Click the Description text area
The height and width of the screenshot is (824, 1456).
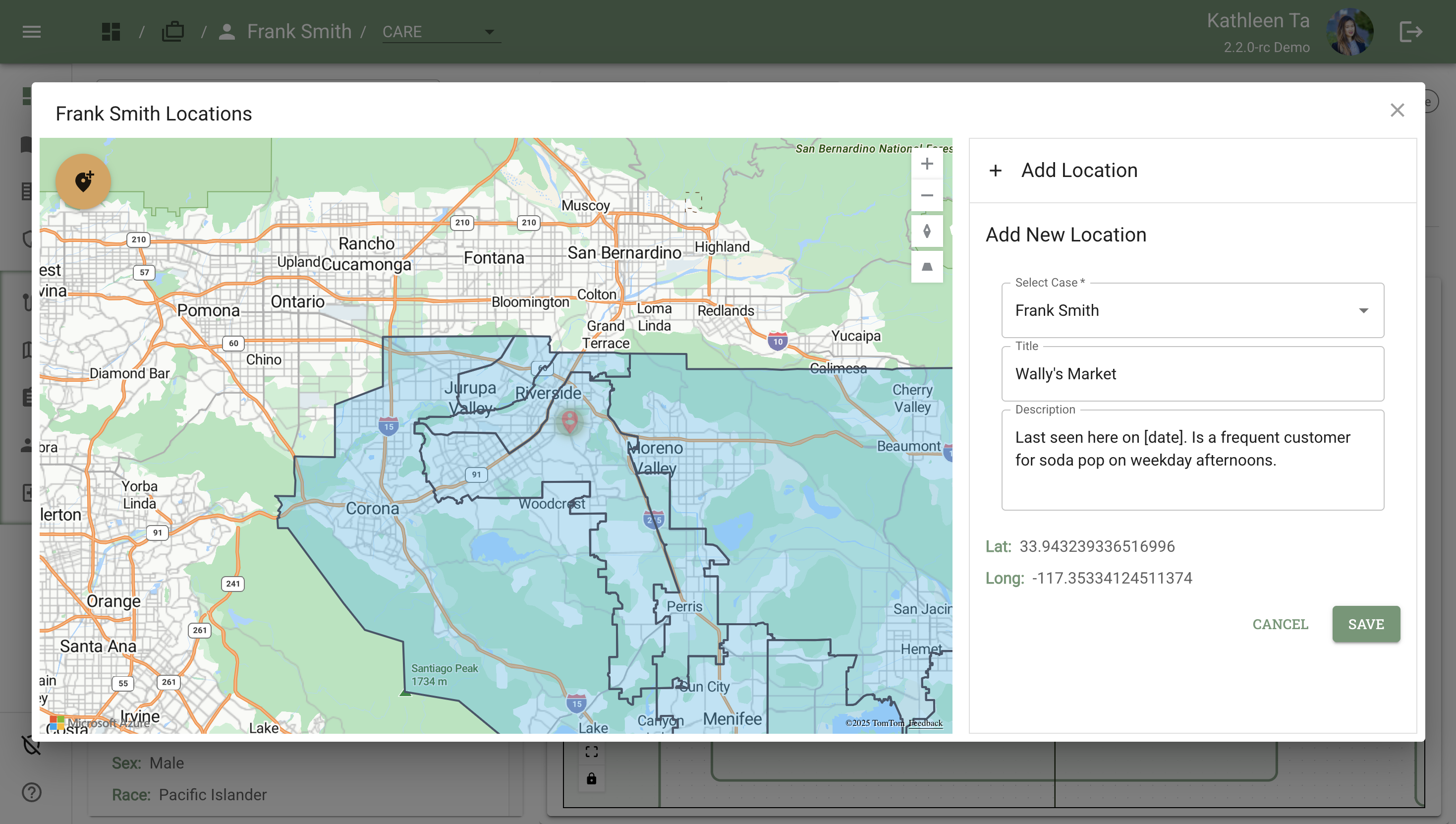(1192, 460)
